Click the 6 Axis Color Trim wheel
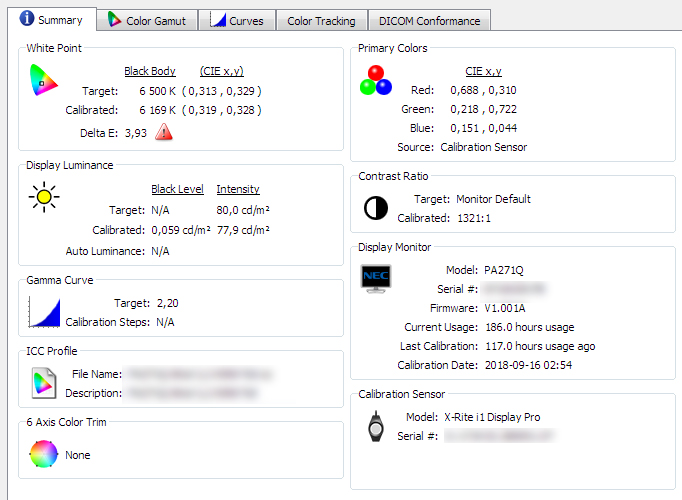 (44, 454)
